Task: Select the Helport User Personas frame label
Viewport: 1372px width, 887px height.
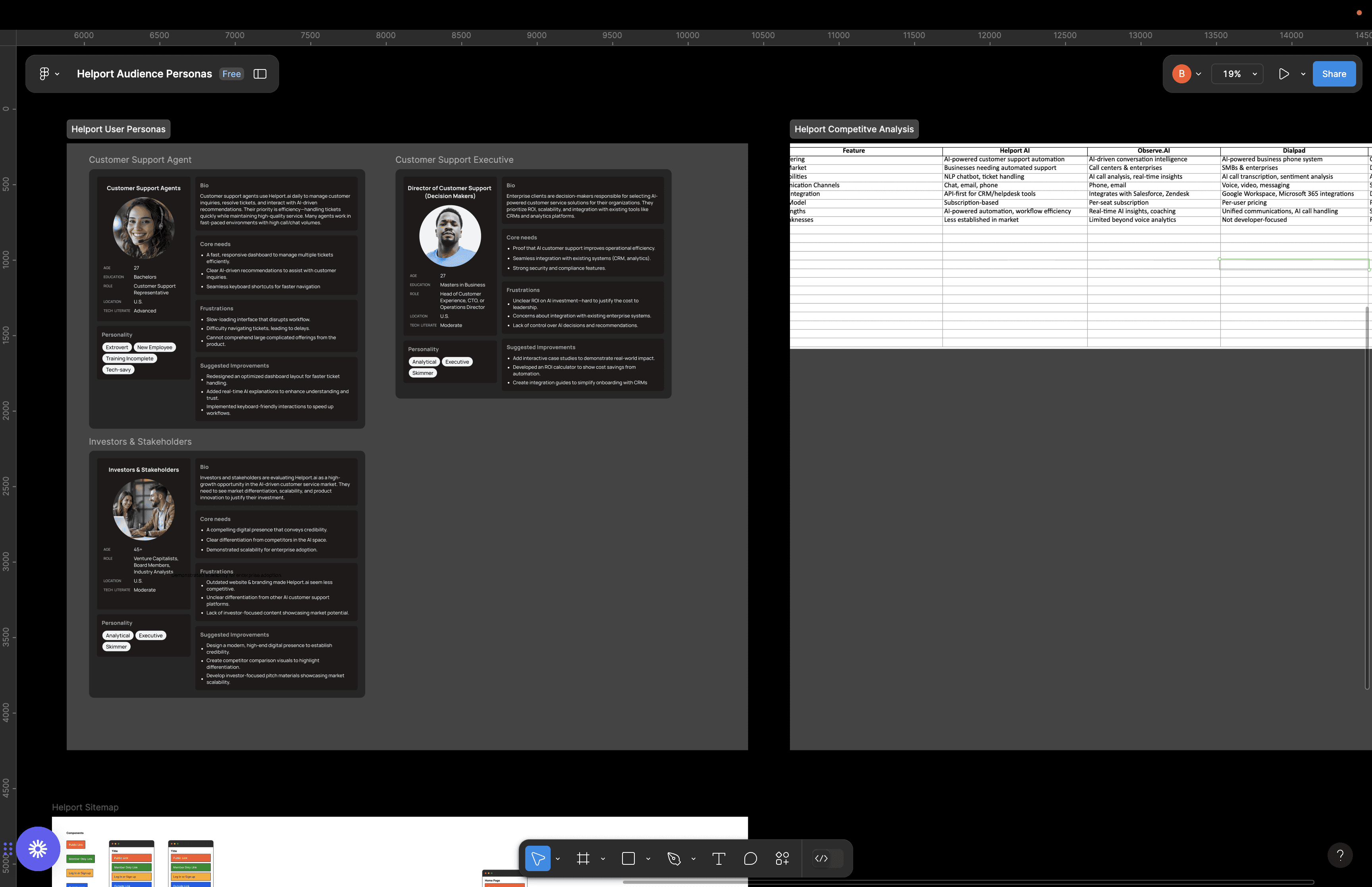Action: point(118,129)
